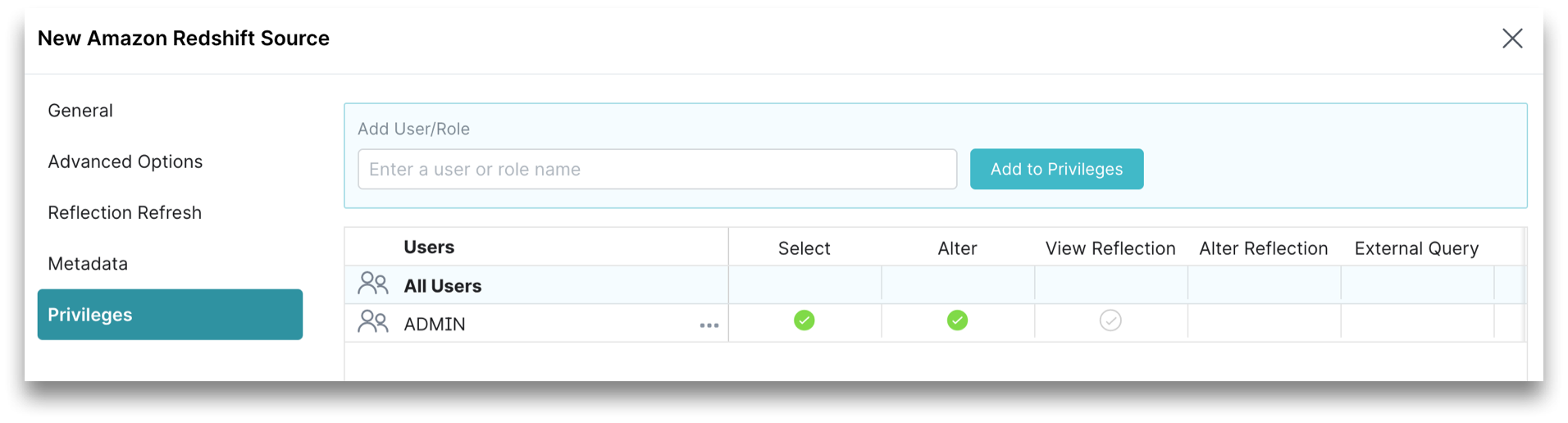Enable View Reflection privilege for ADMIN

(1110, 321)
